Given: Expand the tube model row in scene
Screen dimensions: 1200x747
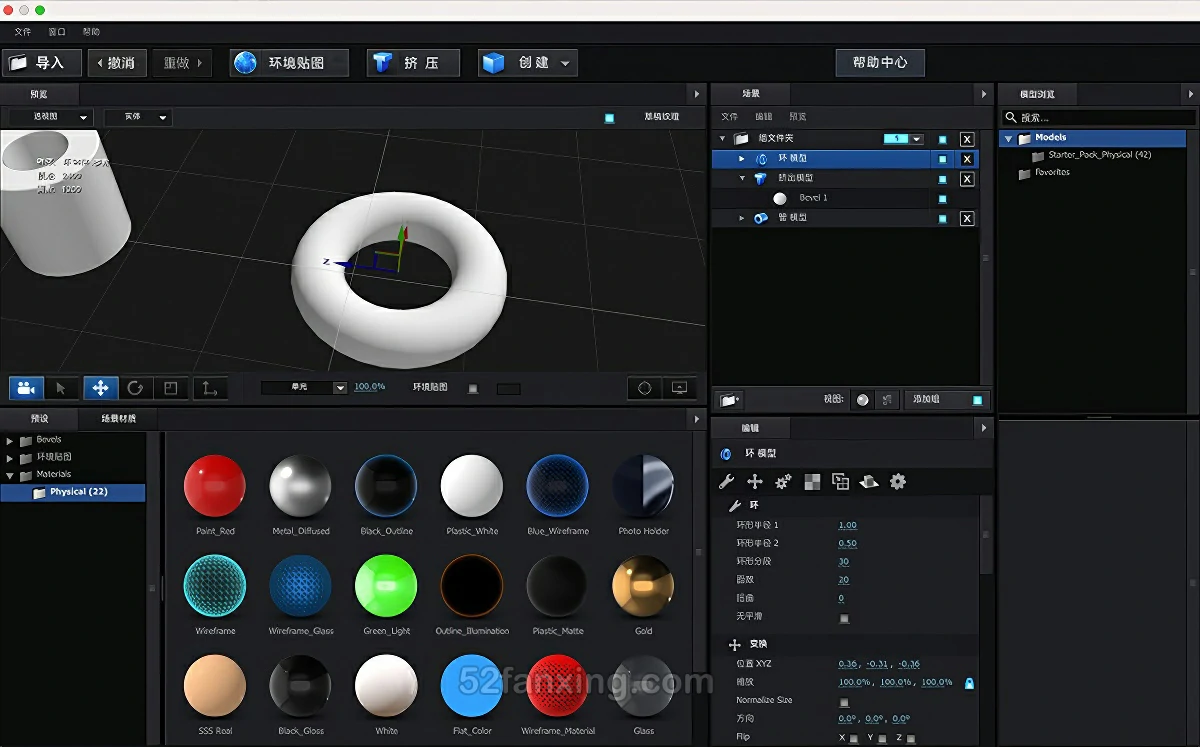Looking at the screenshot, I should click(741, 218).
